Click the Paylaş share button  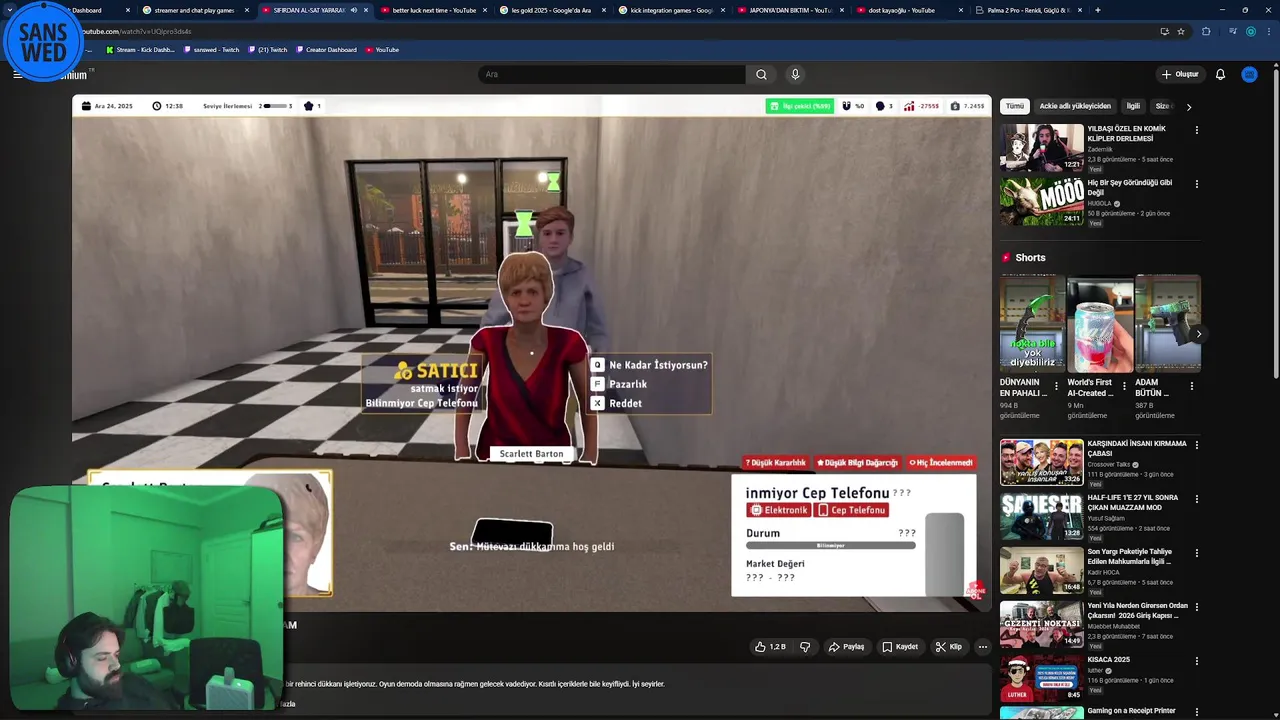pyautogui.click(x=846, y=647)
